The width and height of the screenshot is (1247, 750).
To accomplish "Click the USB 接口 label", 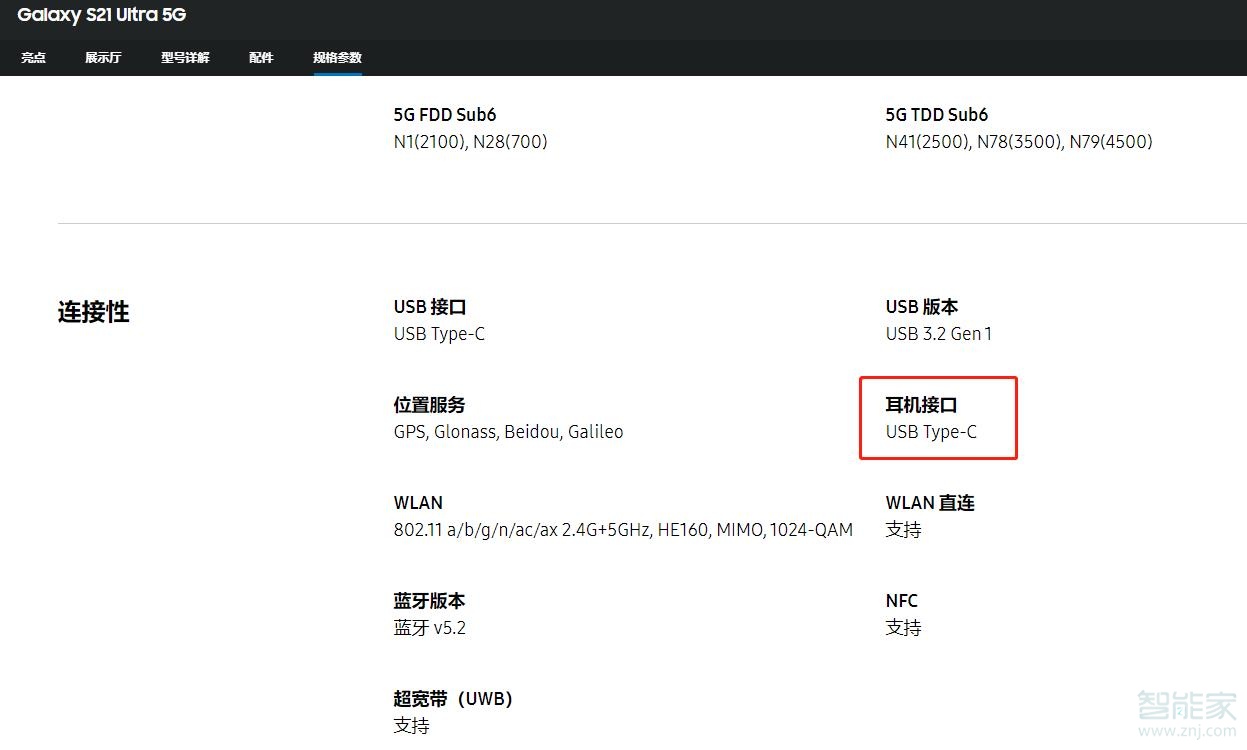I will [x=430, y=307].
